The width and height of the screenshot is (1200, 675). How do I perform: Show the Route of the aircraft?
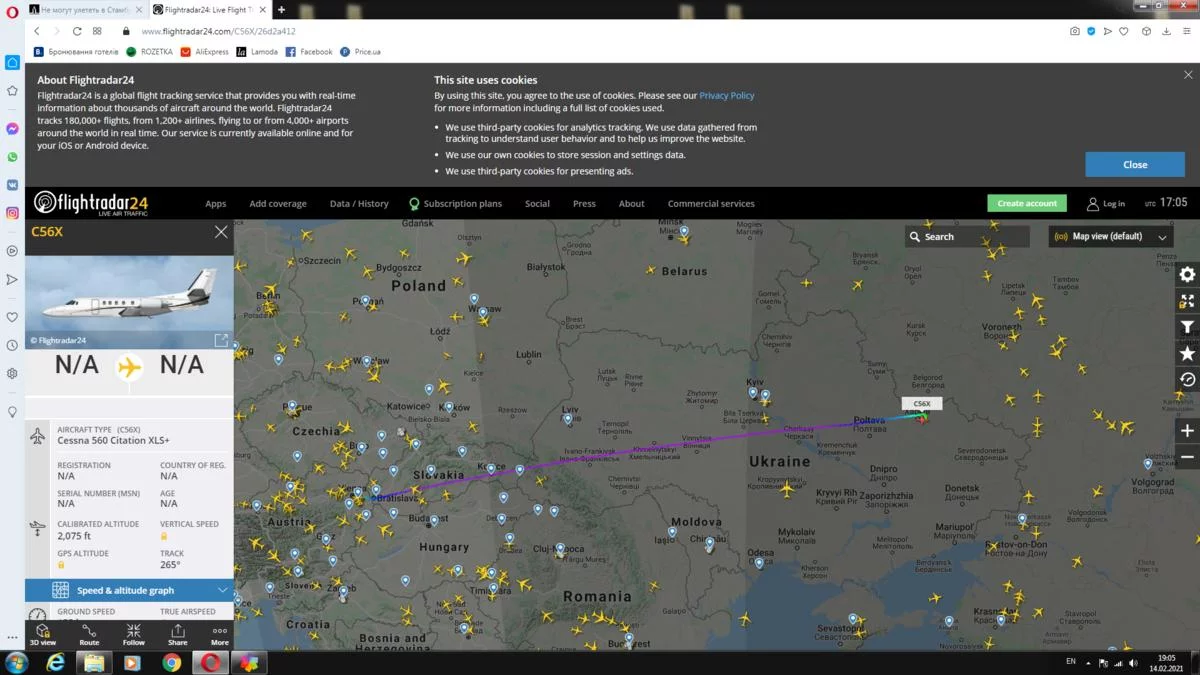(89, 635)
